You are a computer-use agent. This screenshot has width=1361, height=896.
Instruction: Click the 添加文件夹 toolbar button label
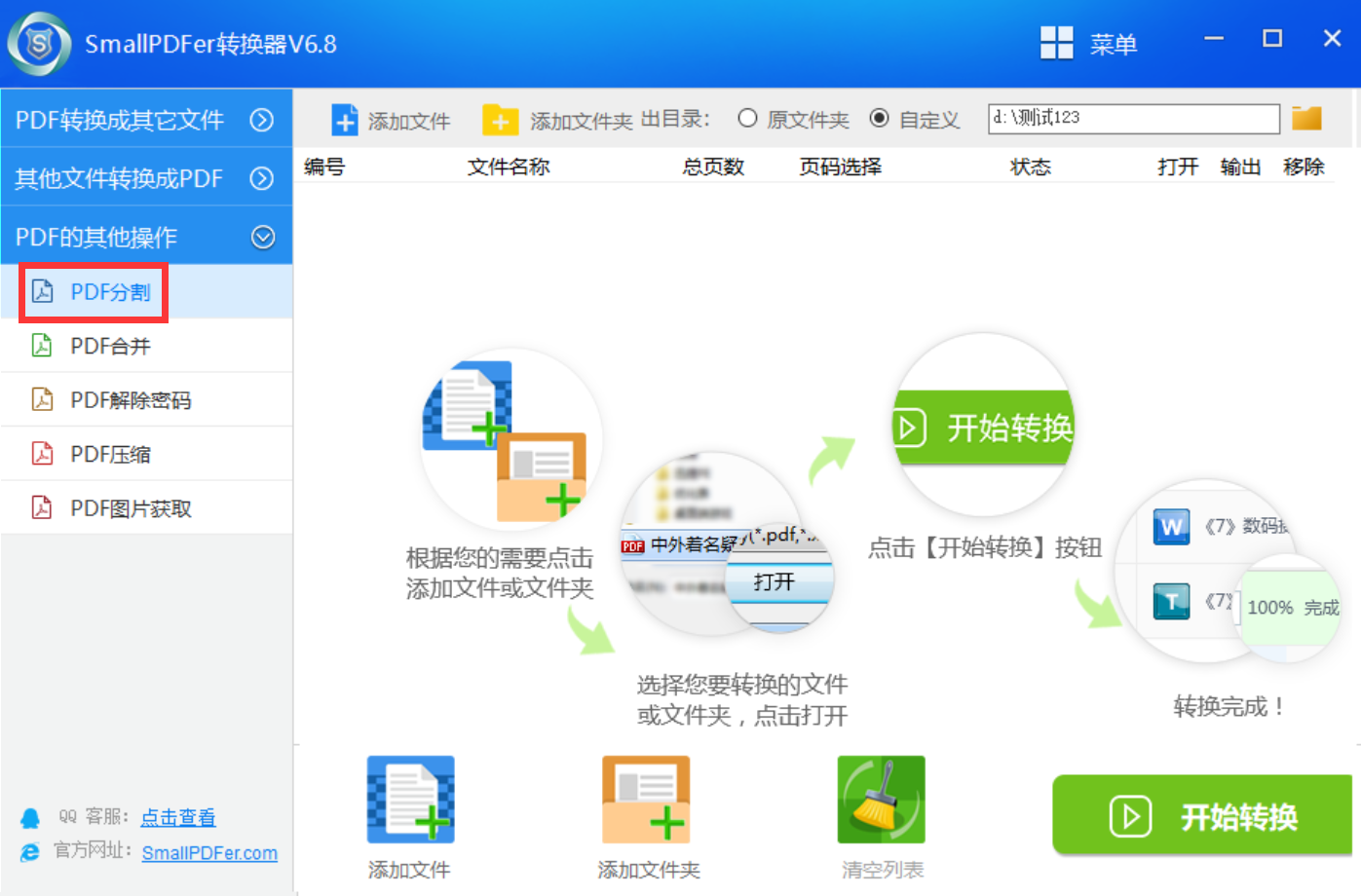(581, 121)
